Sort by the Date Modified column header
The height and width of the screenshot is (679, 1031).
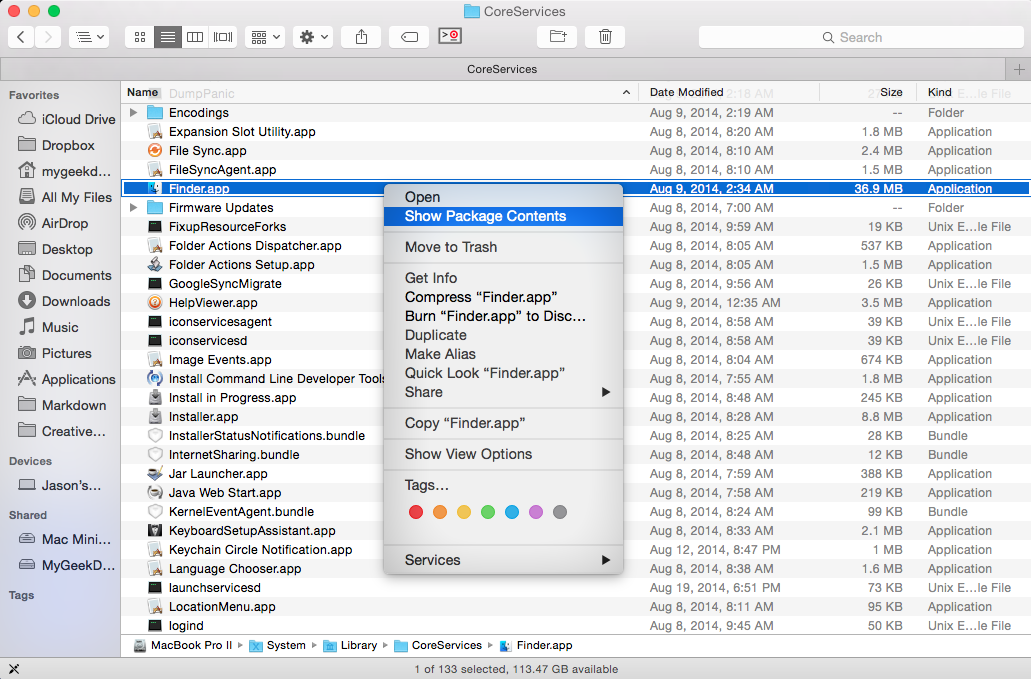coord(729,92)
